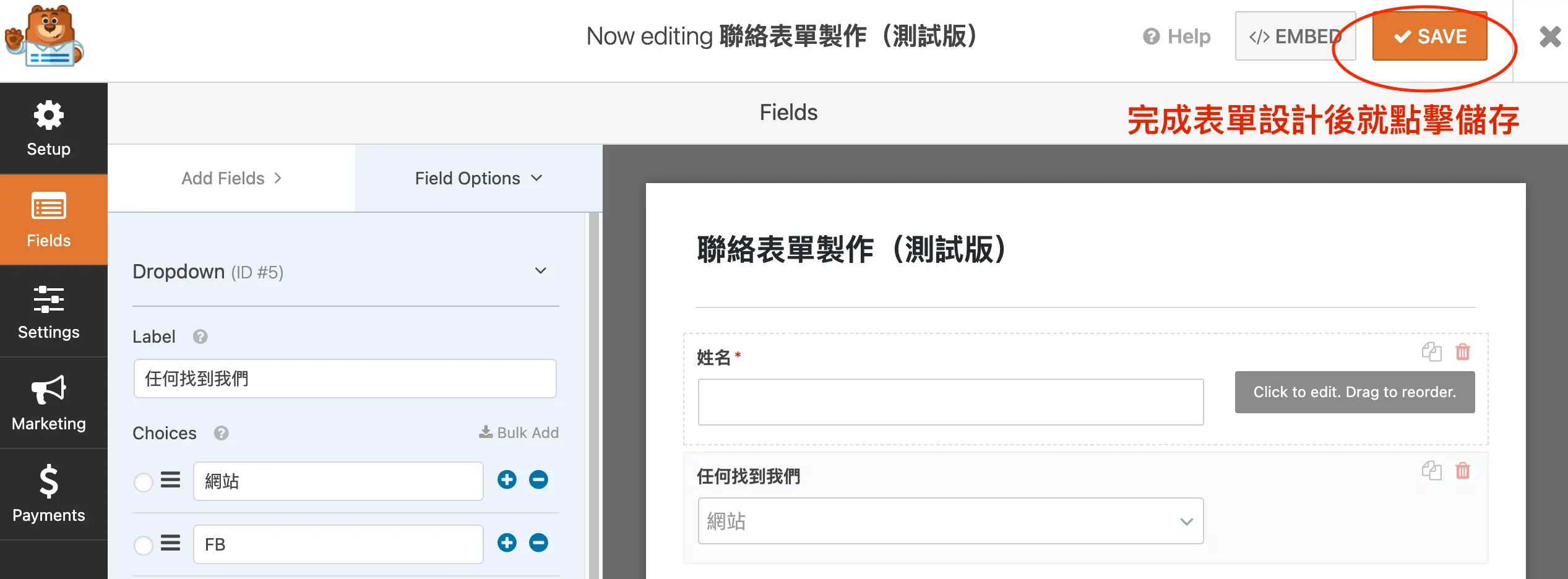Click the 姓名 text input preview

point(950,402)
